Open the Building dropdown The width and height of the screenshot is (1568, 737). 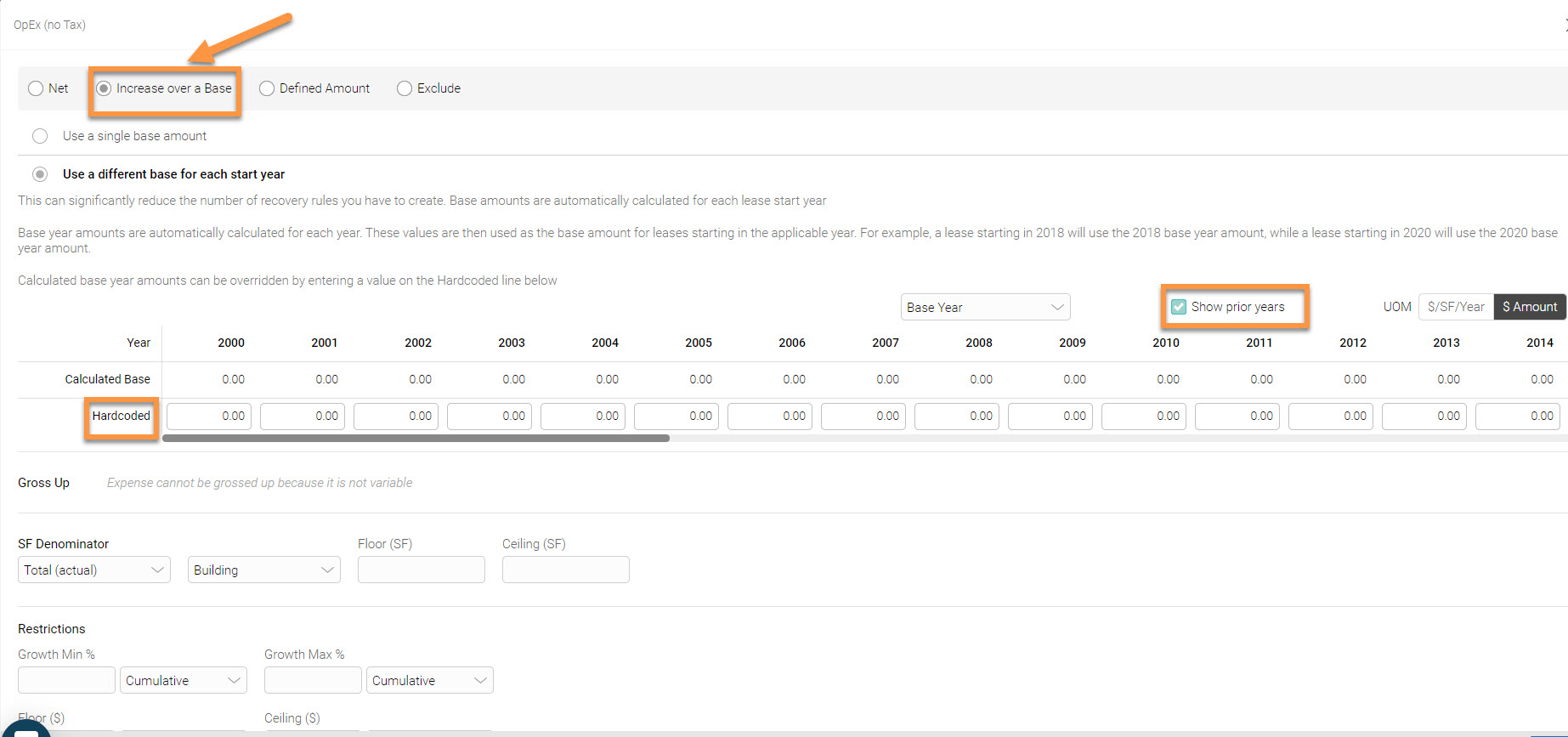(x=263, y=570)
